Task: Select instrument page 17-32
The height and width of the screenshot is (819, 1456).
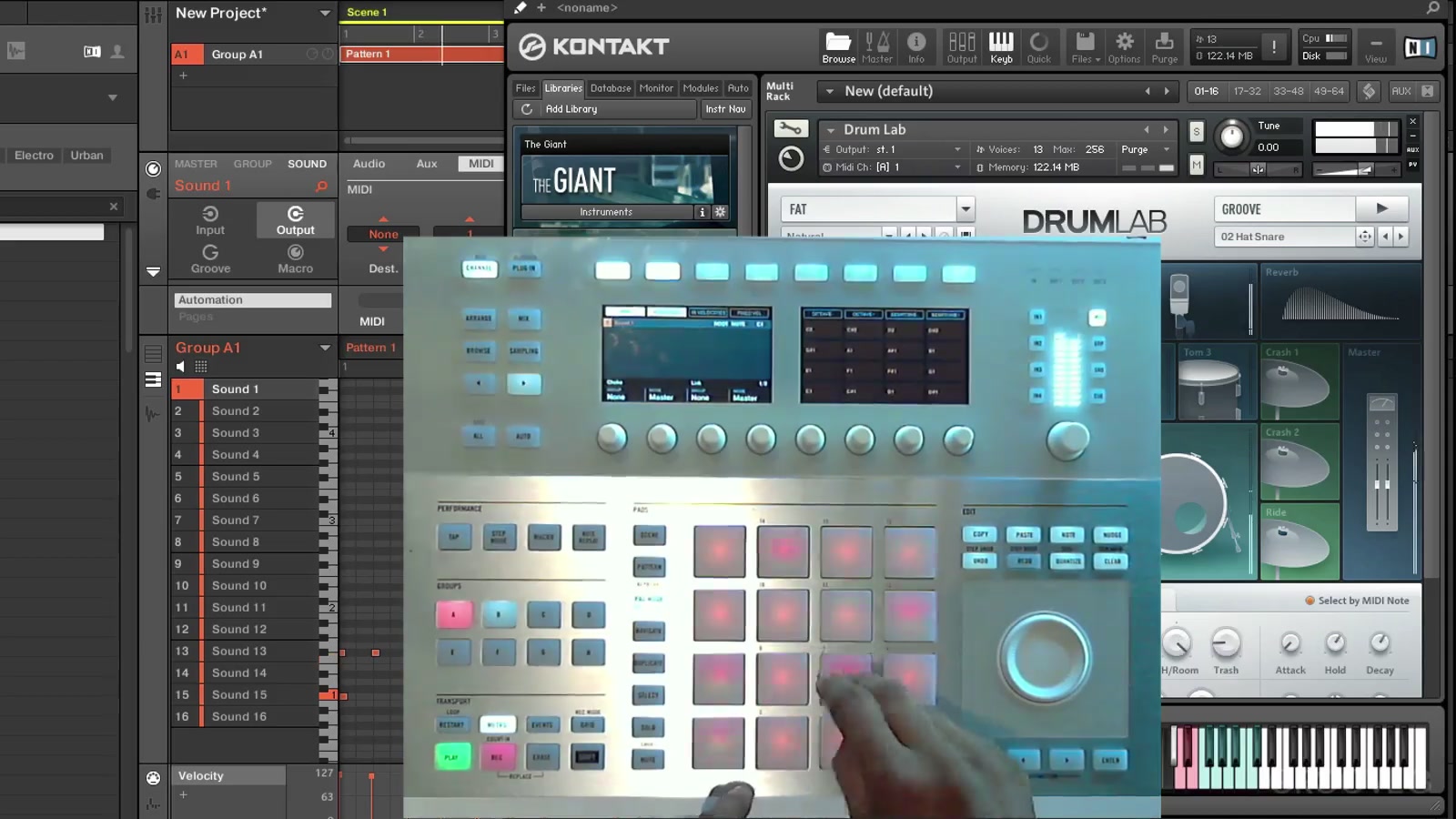Action: click(x=1248, y=91)
